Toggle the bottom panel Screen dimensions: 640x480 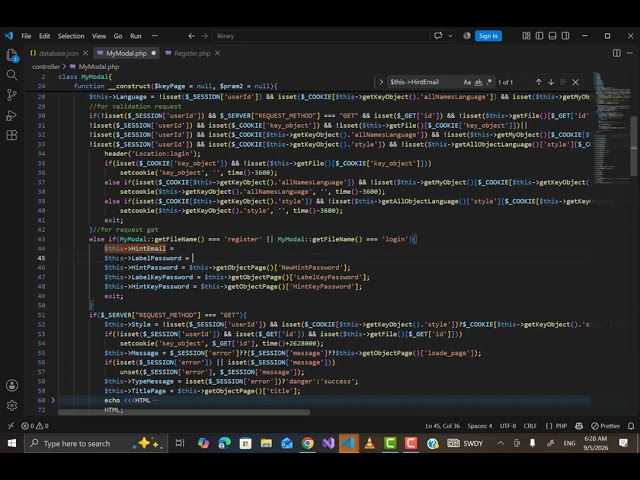(552, 36)
